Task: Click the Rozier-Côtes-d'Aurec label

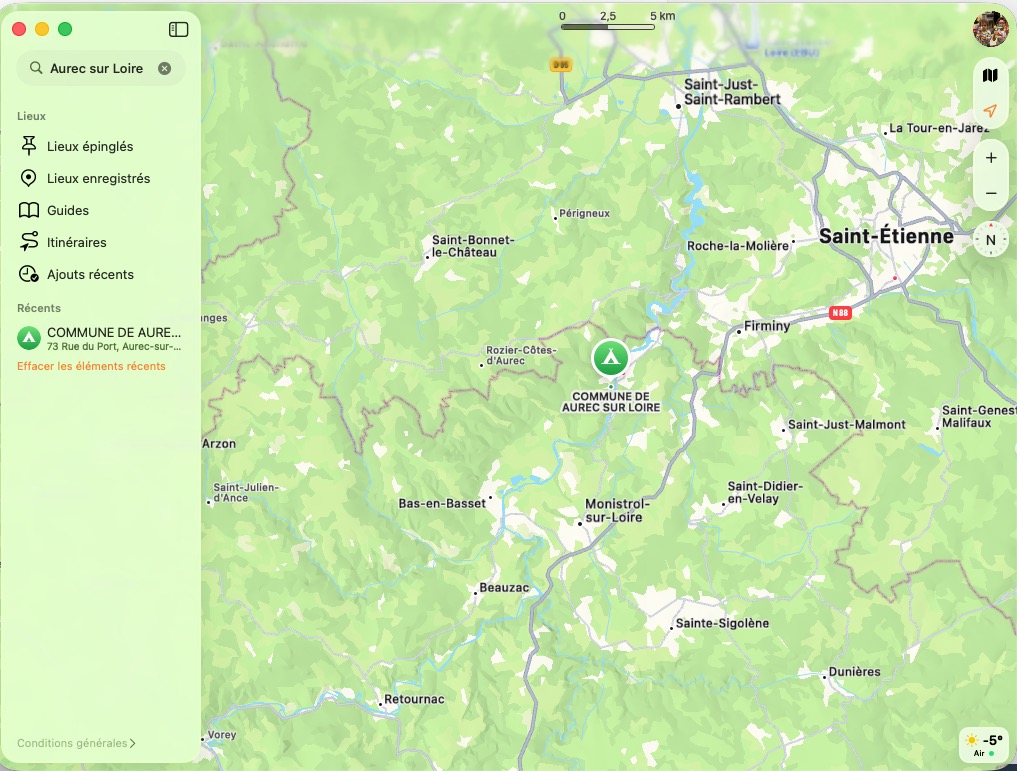Action: pyautogui.click(x=521, y=355)
